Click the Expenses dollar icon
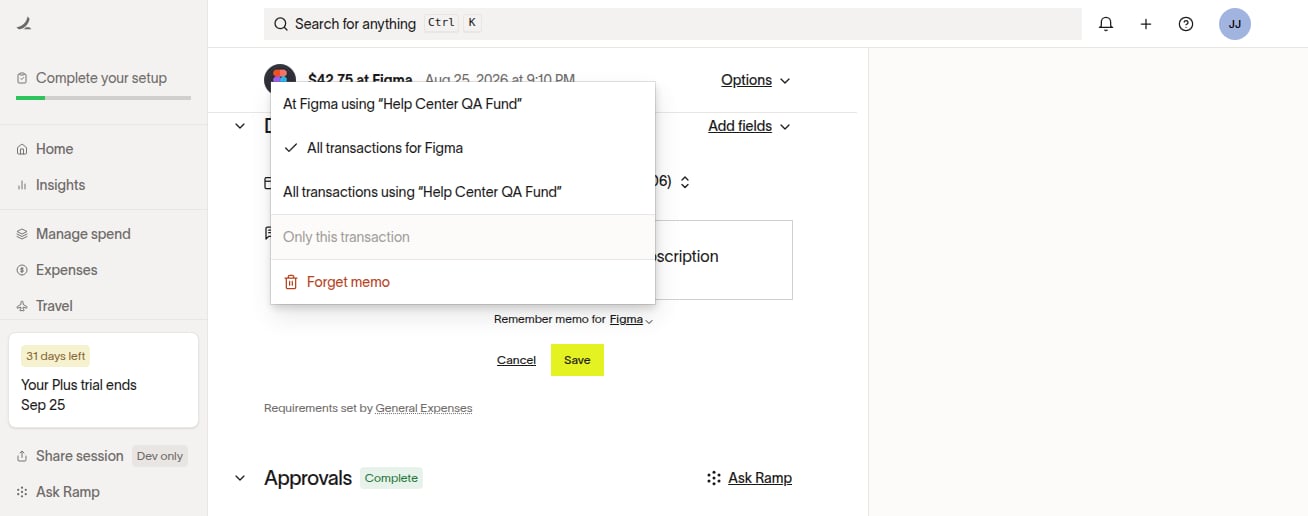This screenshot has width=1308, height=516. click(x=22, y=270)
